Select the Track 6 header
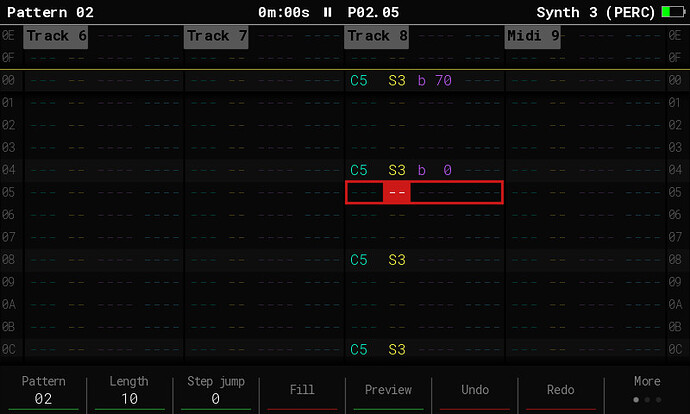The image size is (690, 414). (56, 36)
